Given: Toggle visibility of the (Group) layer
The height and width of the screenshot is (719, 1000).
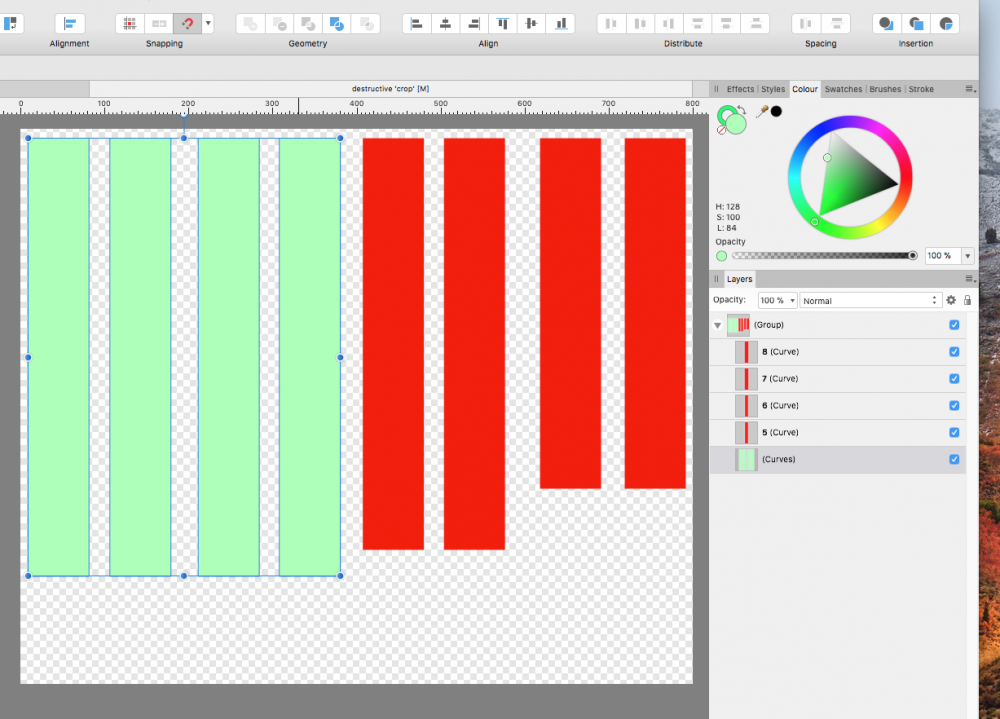Looking at the screenshot, I should pos(954,325).
